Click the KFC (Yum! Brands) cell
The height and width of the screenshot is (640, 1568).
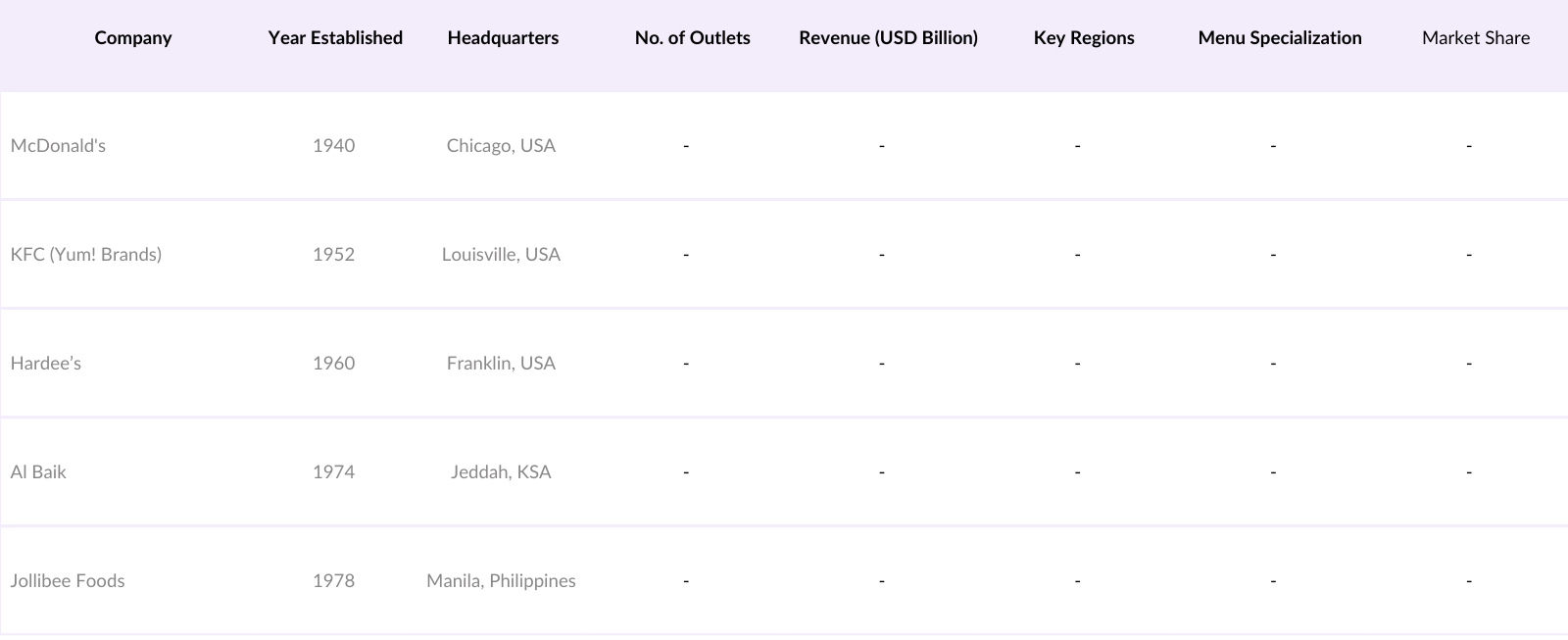click(86, 255)
